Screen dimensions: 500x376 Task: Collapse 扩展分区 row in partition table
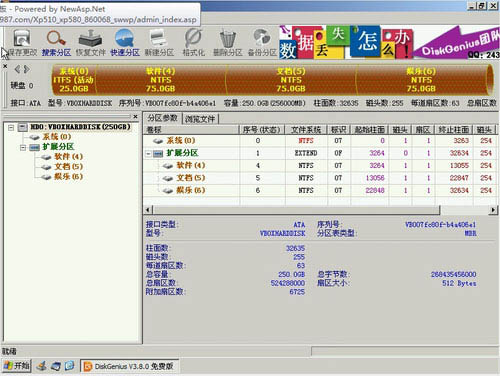pyautogui.click(x=148, y=153)
